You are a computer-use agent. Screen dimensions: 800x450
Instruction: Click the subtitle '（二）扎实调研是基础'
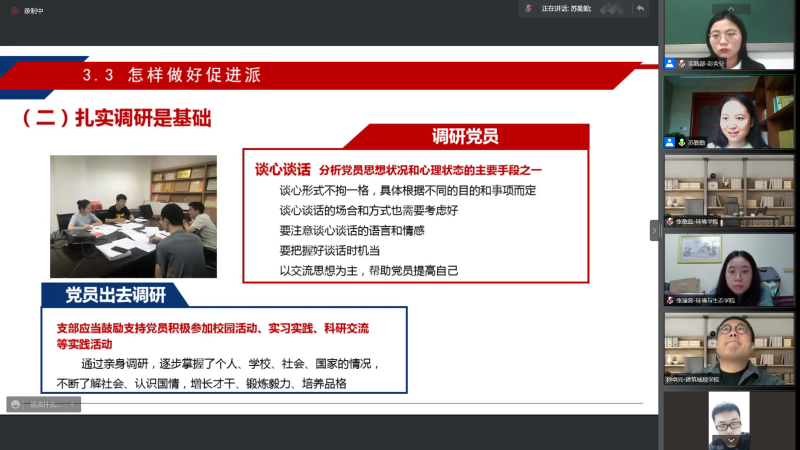115,118
